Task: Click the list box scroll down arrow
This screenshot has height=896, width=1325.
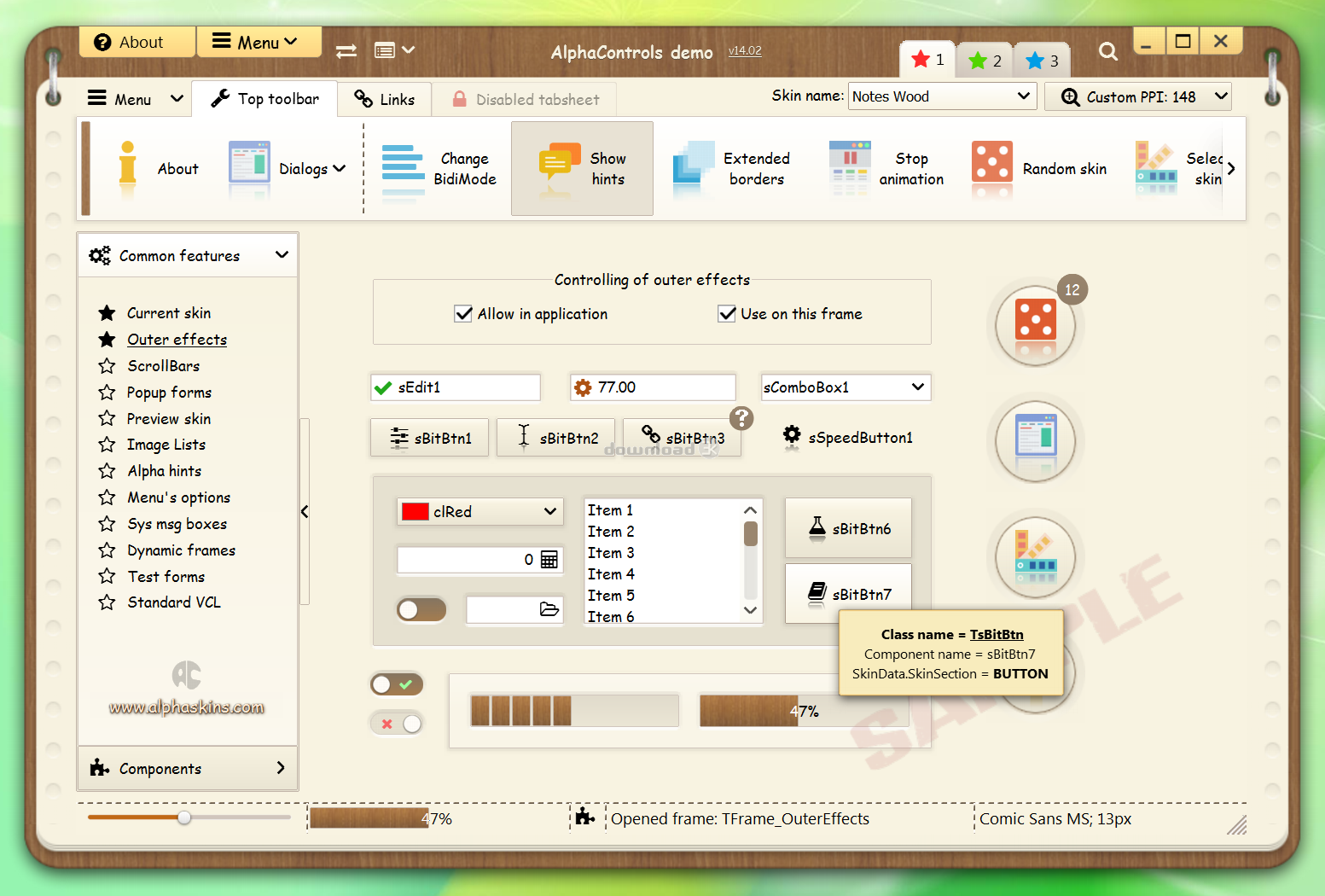Action: (x=751, y=610)
